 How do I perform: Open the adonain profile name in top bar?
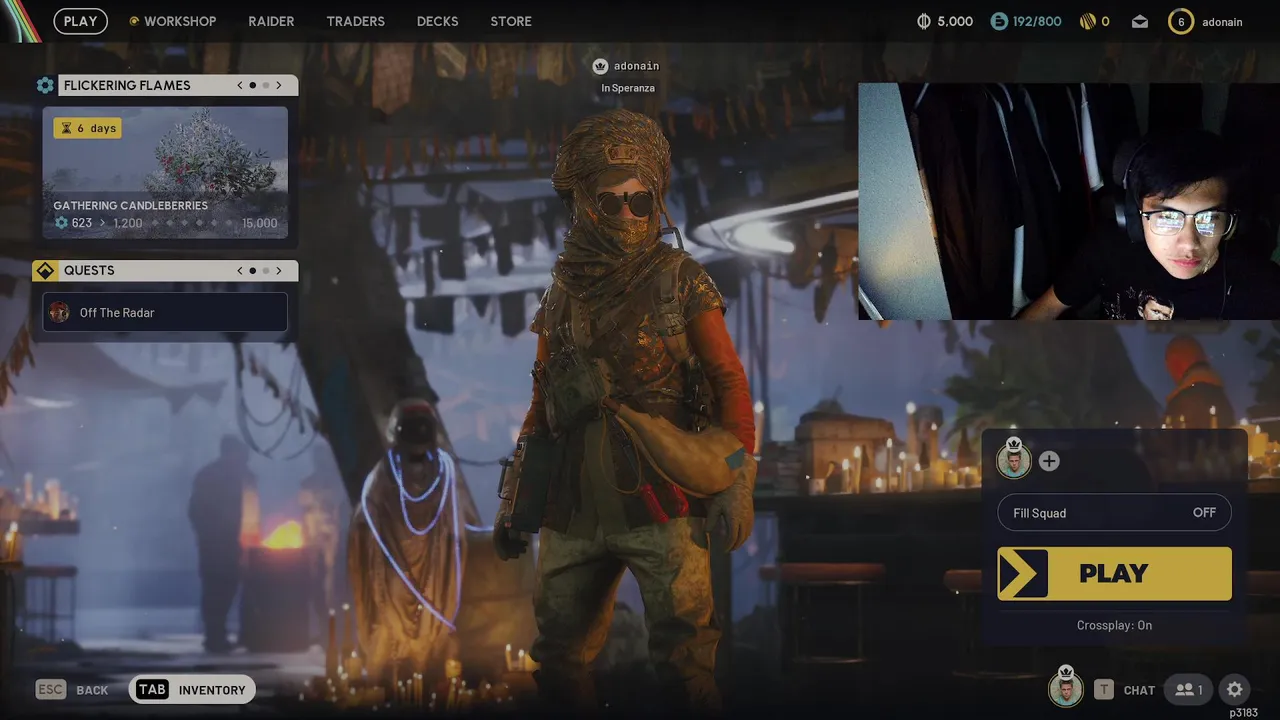point(1222,21)
